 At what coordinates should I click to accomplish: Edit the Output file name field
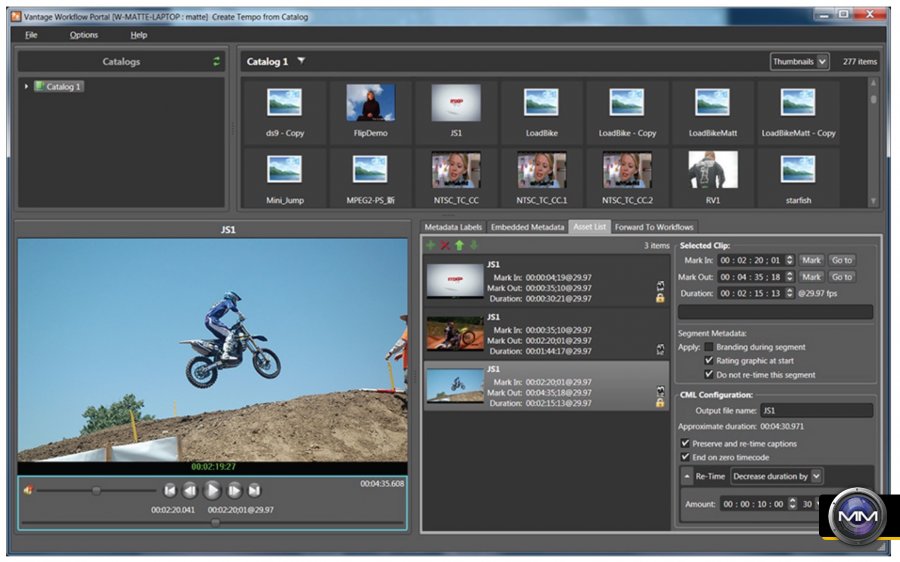816,410
